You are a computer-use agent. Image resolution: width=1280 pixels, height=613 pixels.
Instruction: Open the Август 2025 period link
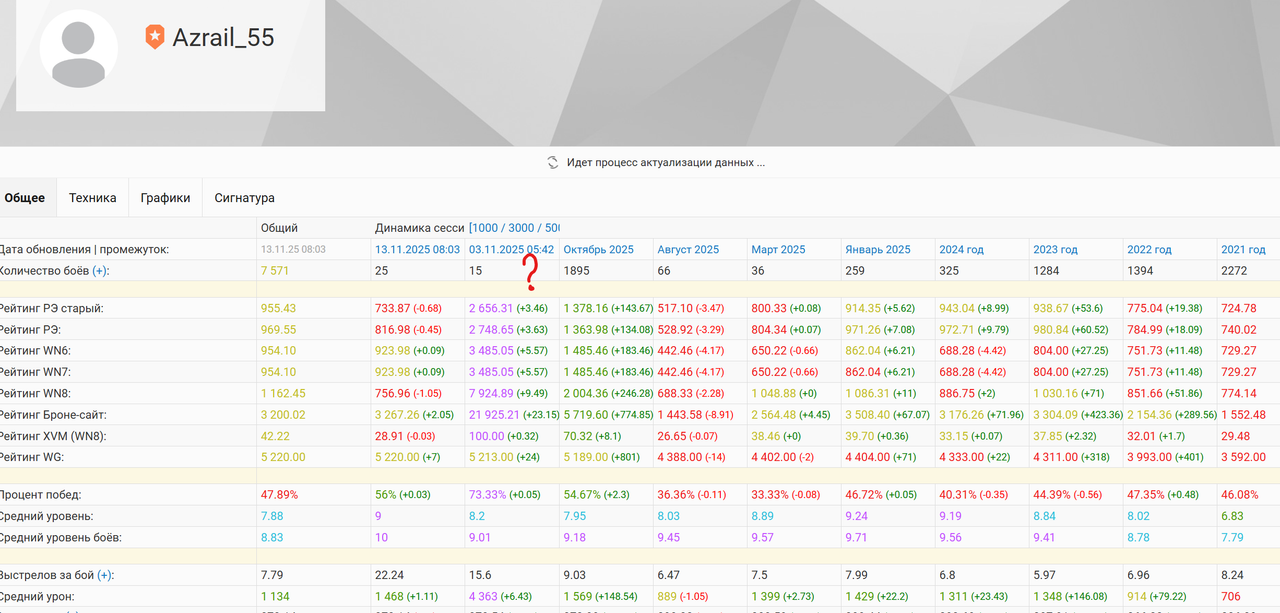pos(688,250)
